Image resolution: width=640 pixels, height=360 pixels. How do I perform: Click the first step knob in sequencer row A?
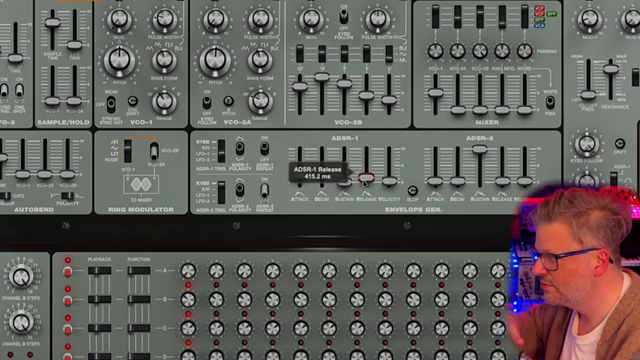[188, 271]
